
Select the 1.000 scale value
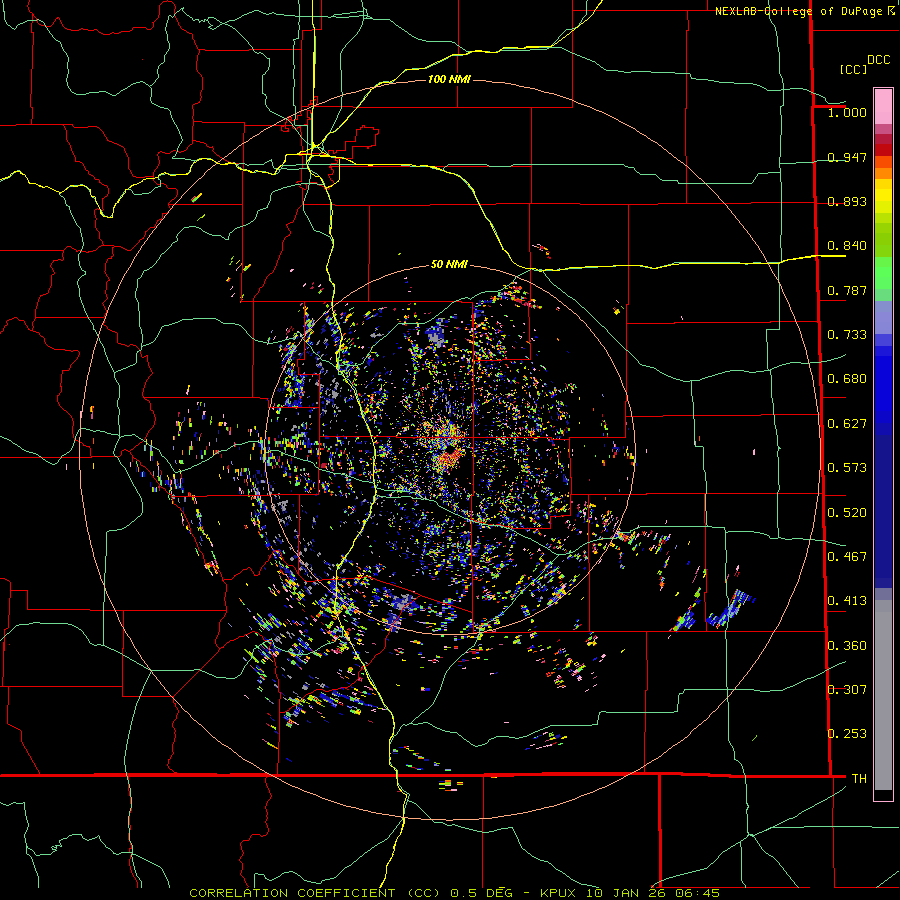point(847,112)
